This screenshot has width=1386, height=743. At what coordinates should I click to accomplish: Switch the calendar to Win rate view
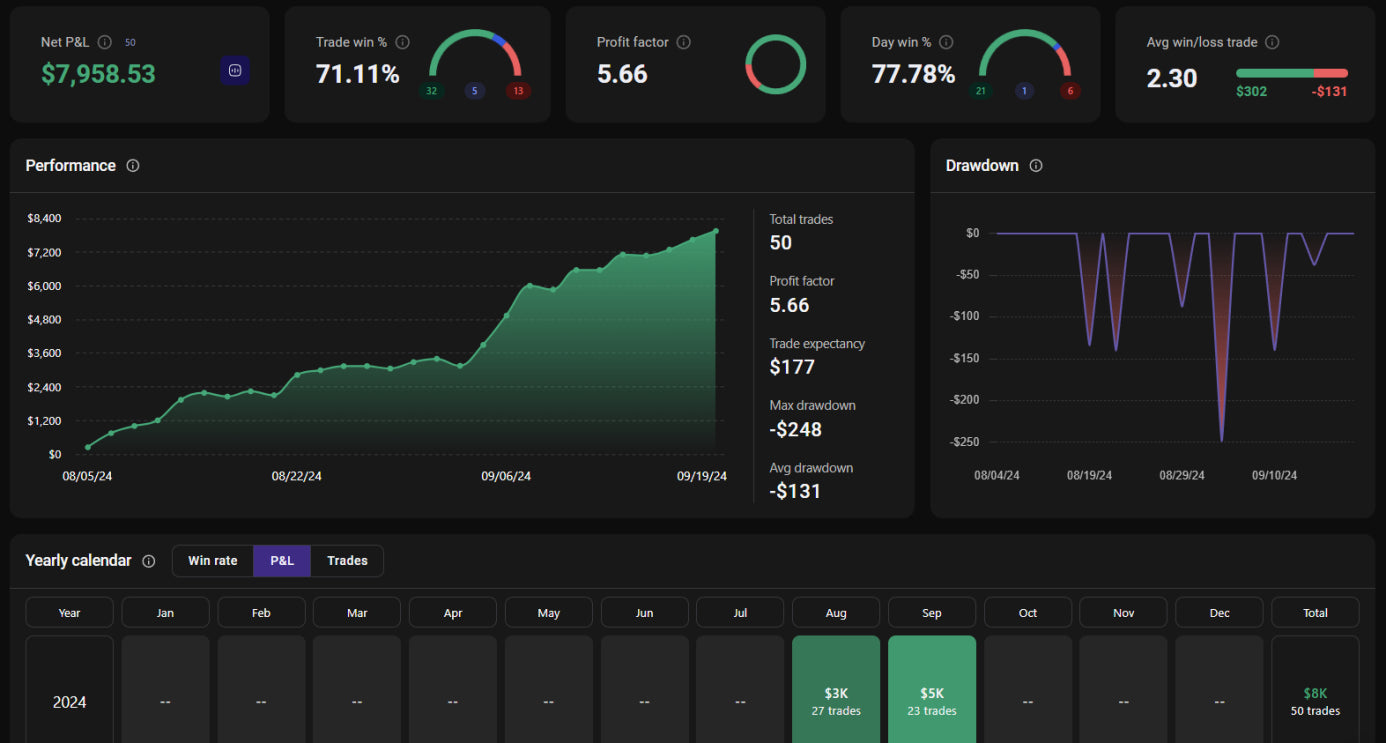(x=213, y=561)
